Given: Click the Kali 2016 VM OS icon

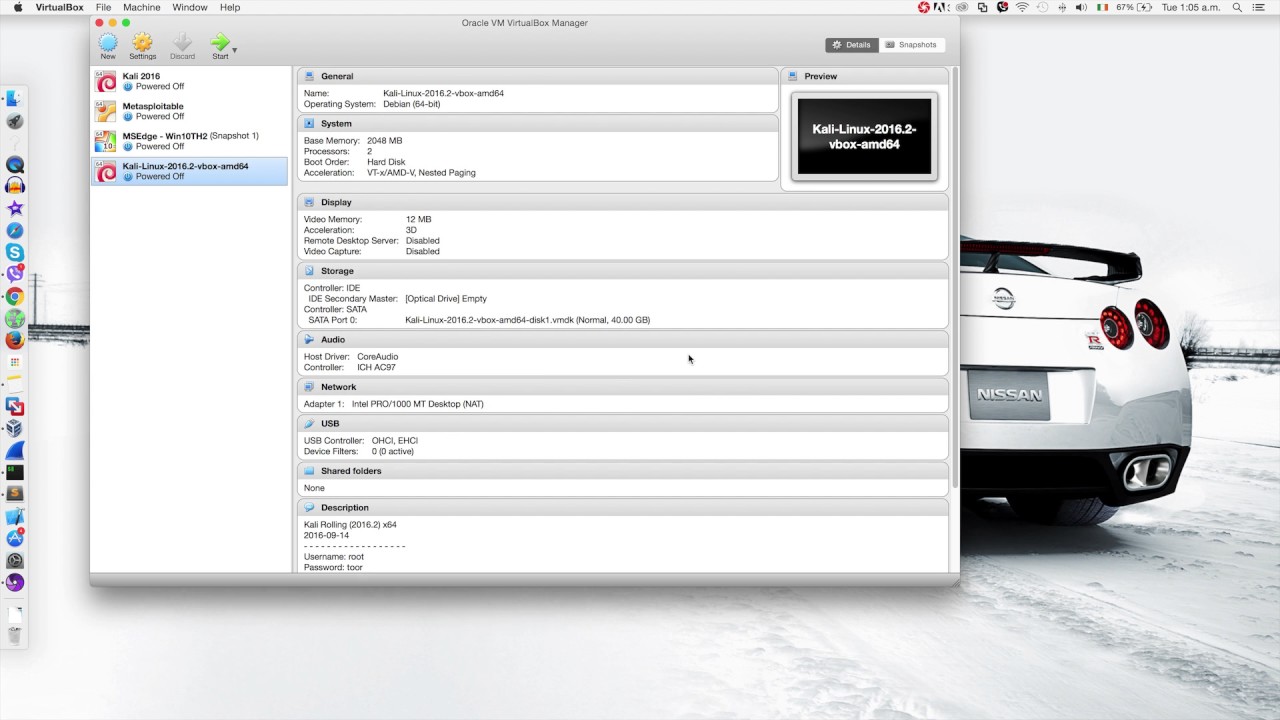Looking at the screenshot, I should click(105, 81).
